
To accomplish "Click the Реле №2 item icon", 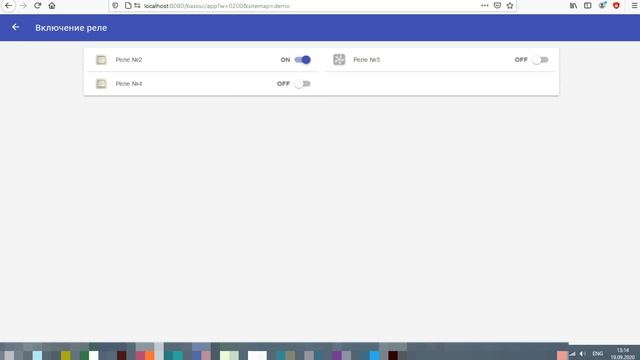I will 101,60.
